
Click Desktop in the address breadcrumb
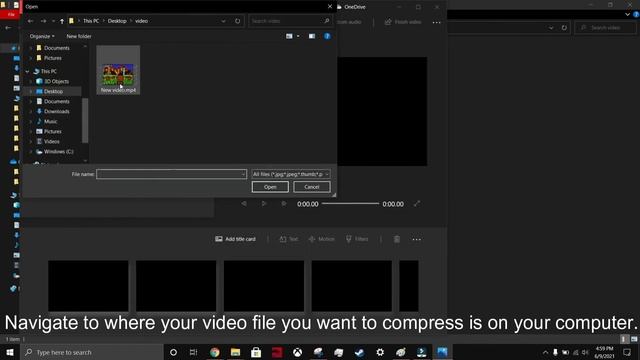click(117, 21)
